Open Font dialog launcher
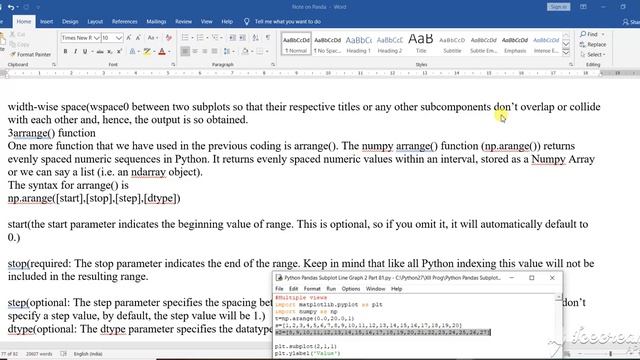The height and width of the screenshot is (360, 640). point(173,65)
